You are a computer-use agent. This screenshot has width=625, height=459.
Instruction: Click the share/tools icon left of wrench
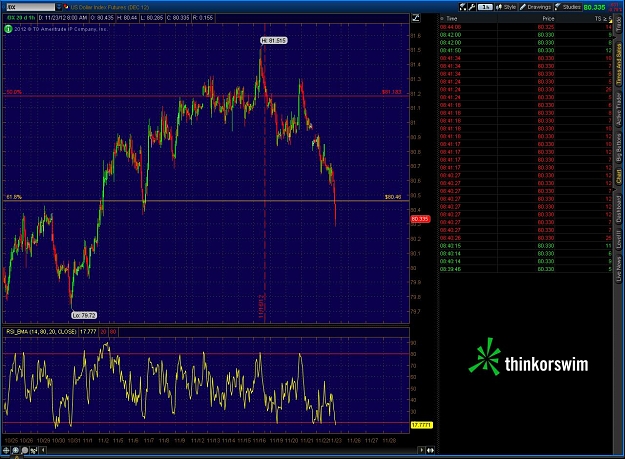[x=463, y=7]
